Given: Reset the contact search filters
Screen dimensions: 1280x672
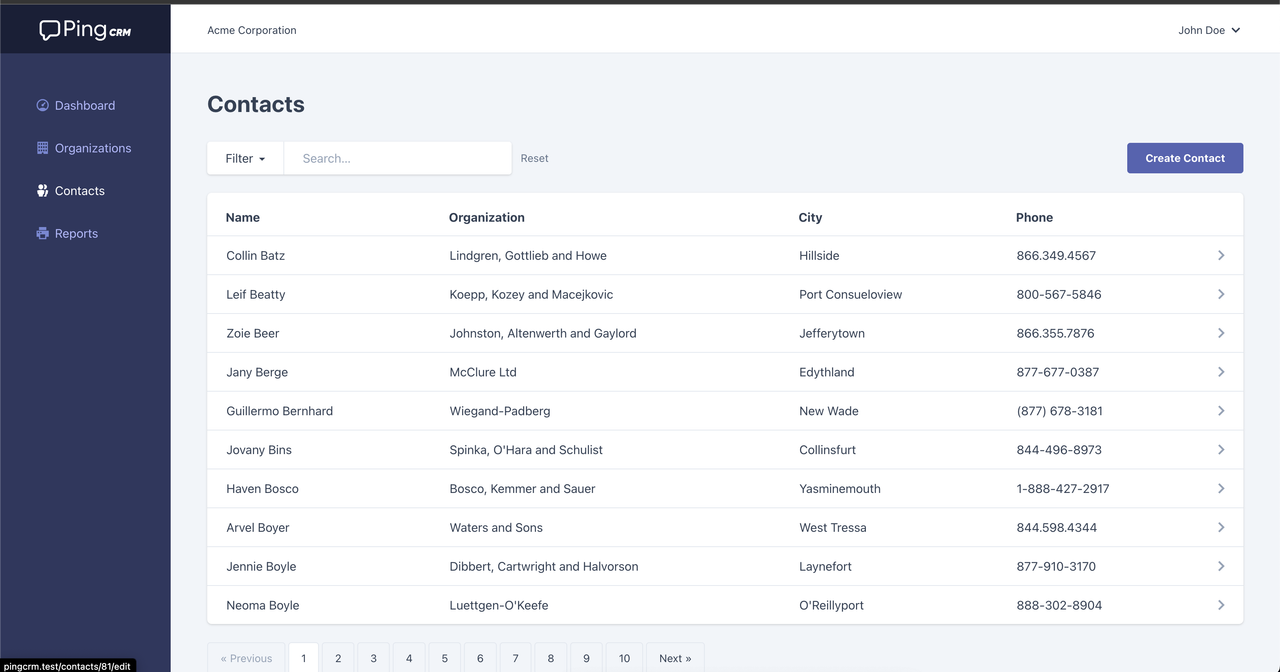Looking at the screenshot, I should pos(534,158).
